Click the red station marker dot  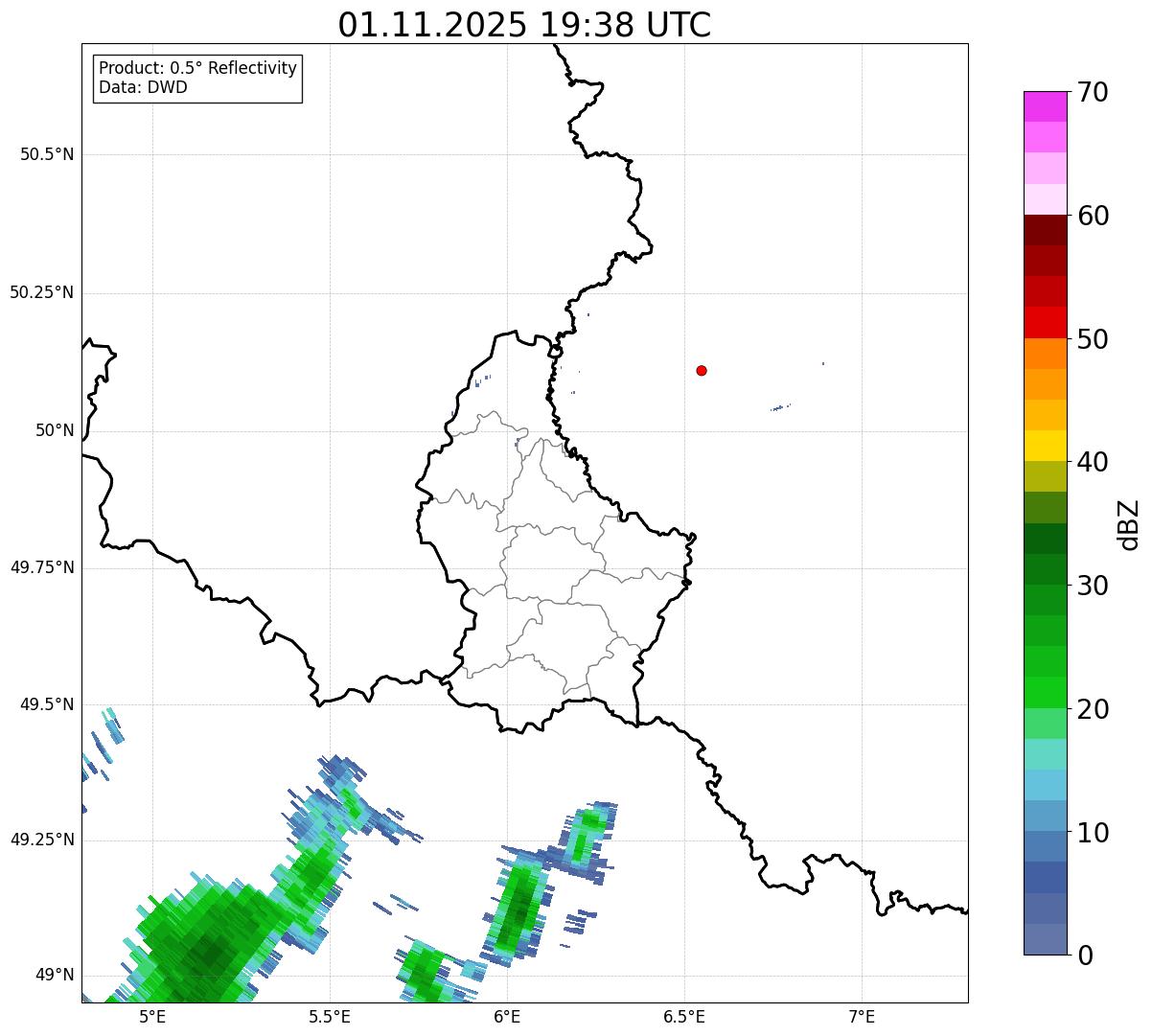tap(702, 370)
